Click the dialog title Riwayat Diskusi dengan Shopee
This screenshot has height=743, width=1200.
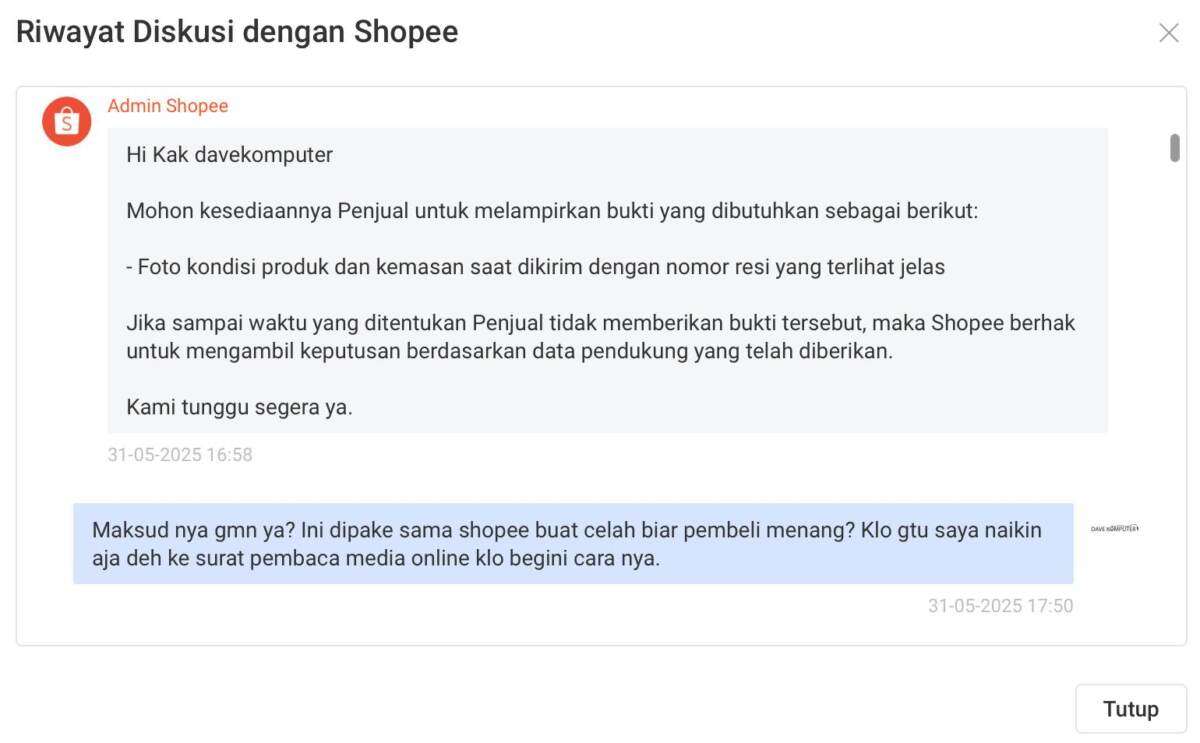pos(237,32)
